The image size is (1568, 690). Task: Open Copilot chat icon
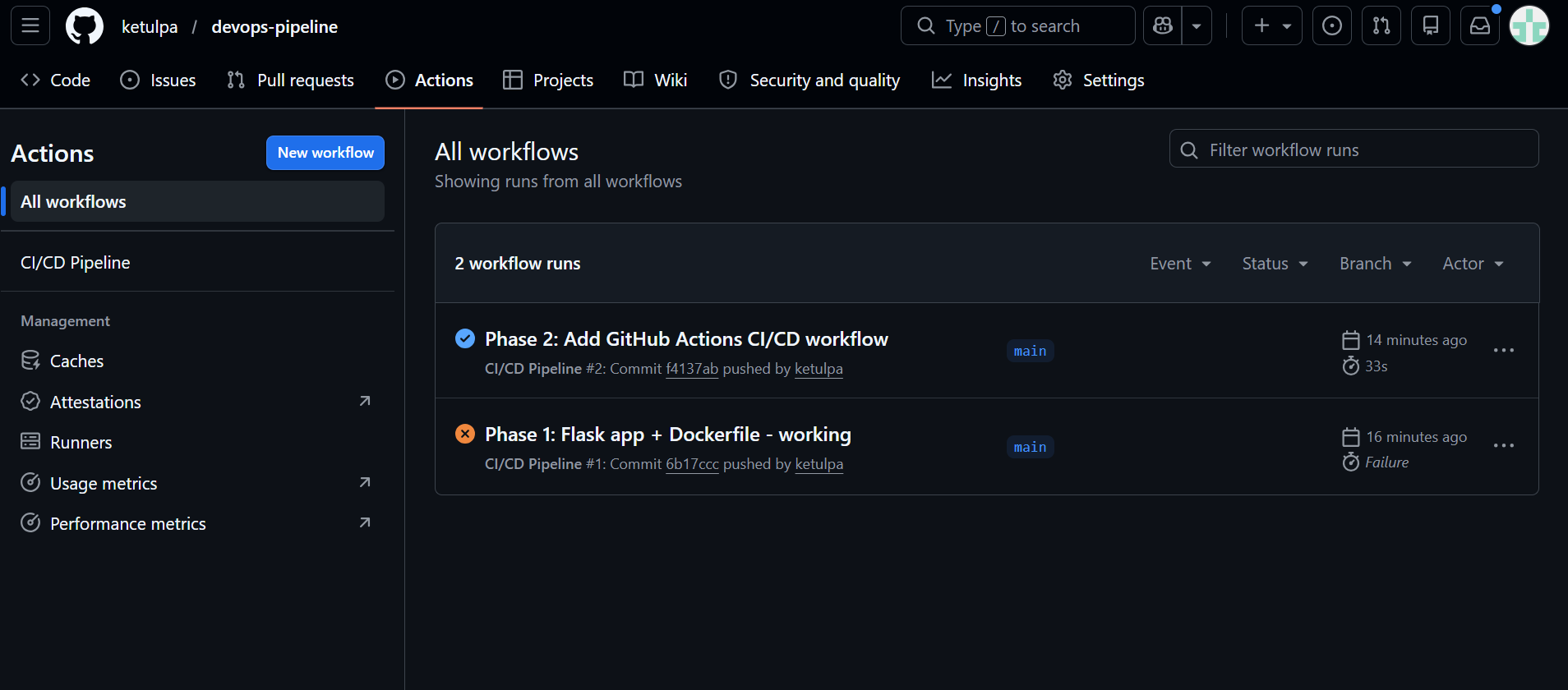(1163, 25)
